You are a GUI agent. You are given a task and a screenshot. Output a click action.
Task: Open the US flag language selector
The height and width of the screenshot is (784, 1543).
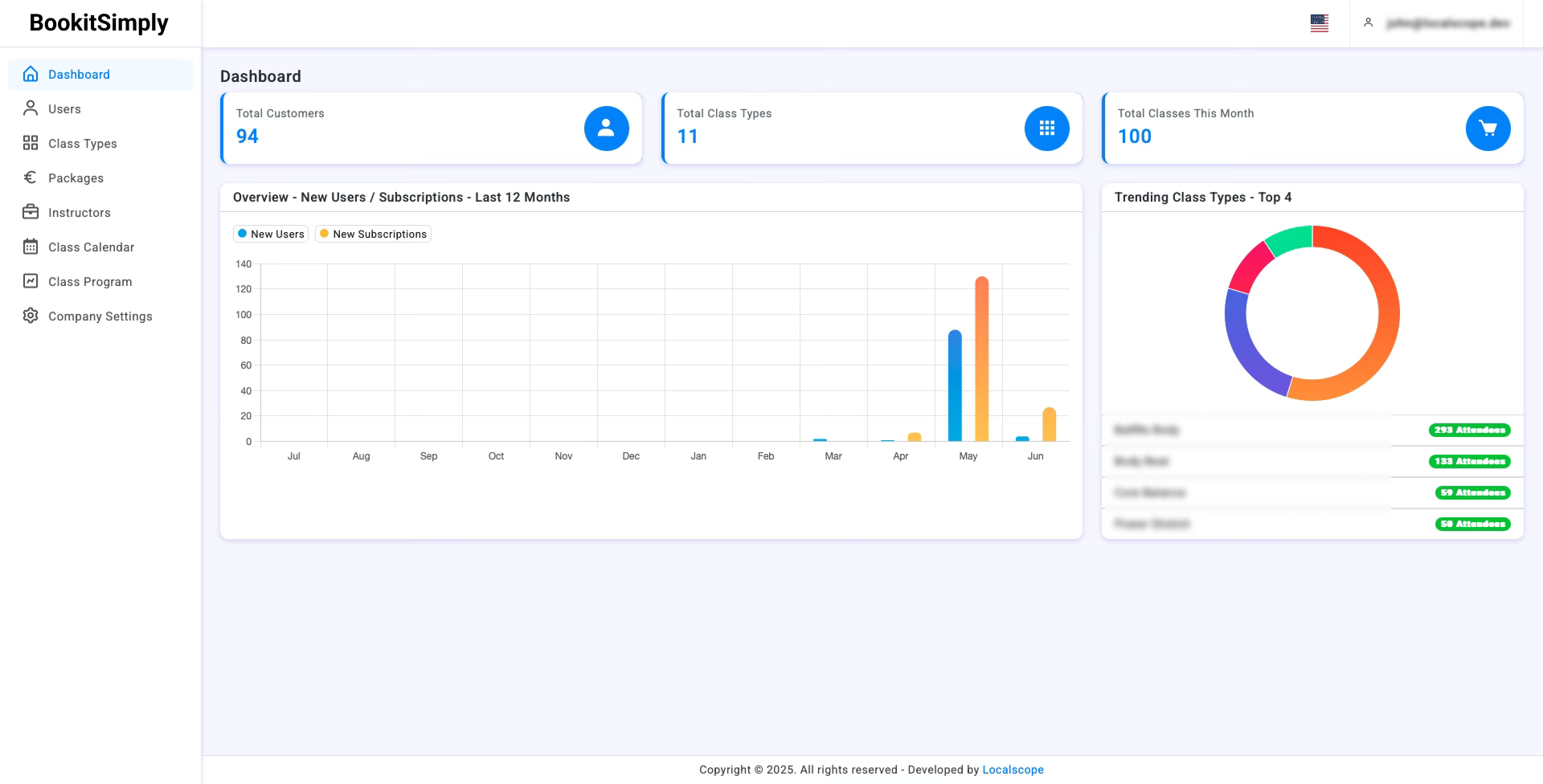pyautogui.click(x=1319, y=23)
